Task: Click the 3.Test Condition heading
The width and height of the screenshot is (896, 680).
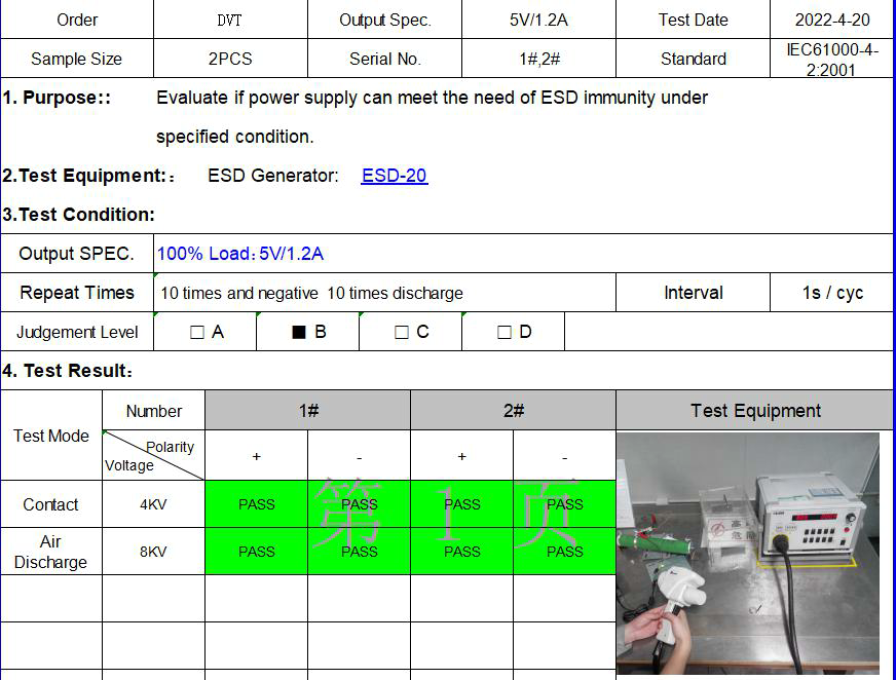Action: 78,214
